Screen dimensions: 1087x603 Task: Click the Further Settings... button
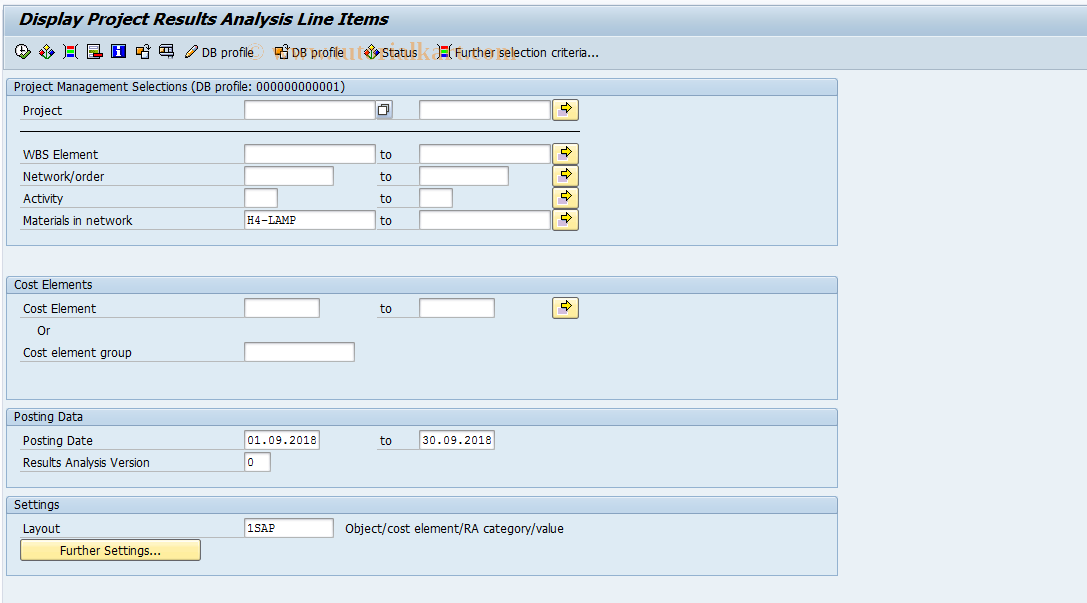pyautogui.click(x=110, y=550)
